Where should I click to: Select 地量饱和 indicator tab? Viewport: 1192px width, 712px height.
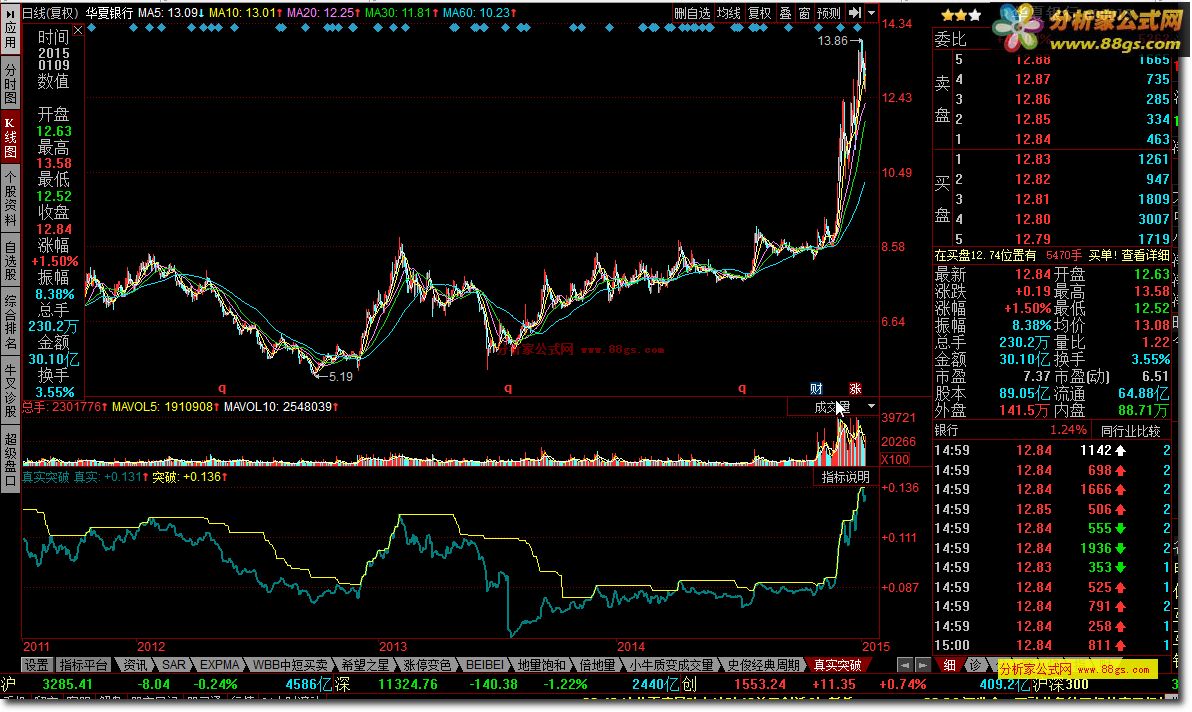point(541,665)
